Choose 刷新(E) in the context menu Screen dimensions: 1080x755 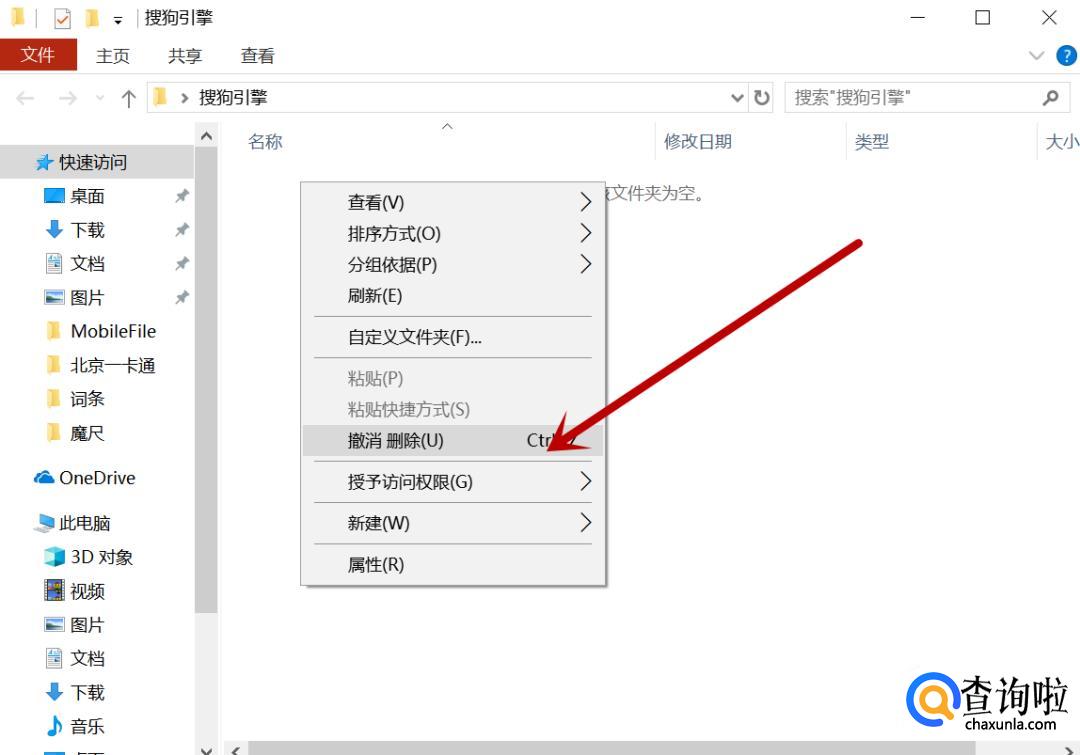[453, 296]
